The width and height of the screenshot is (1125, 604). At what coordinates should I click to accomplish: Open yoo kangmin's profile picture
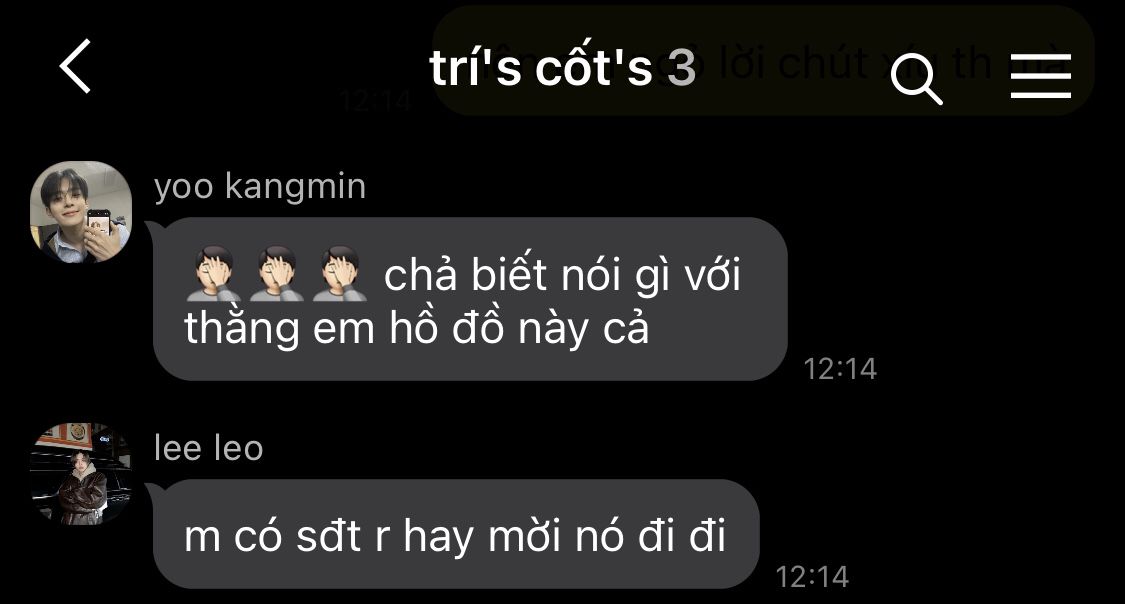pos(80,212)
